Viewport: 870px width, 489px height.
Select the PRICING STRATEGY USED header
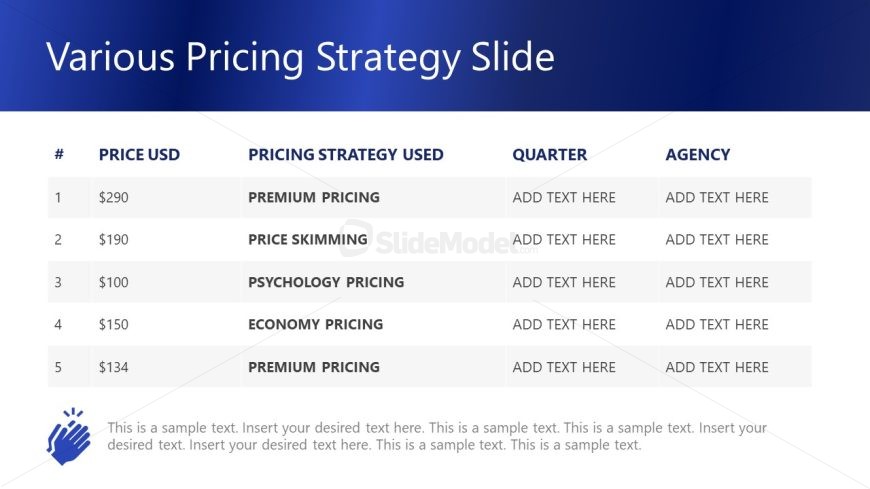(x=346, y=154)
